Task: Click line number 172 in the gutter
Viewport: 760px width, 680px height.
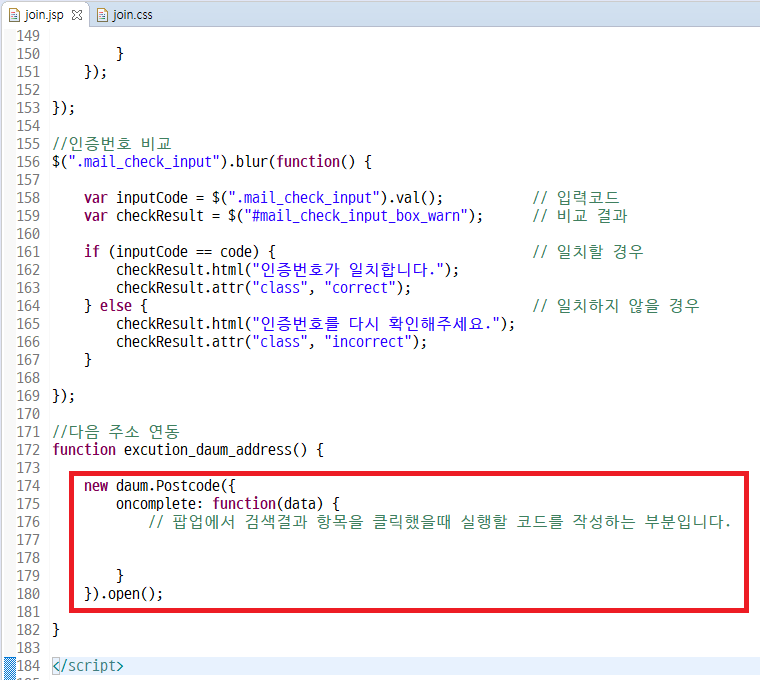Action: pyautogui.click(x=28, y=450)
